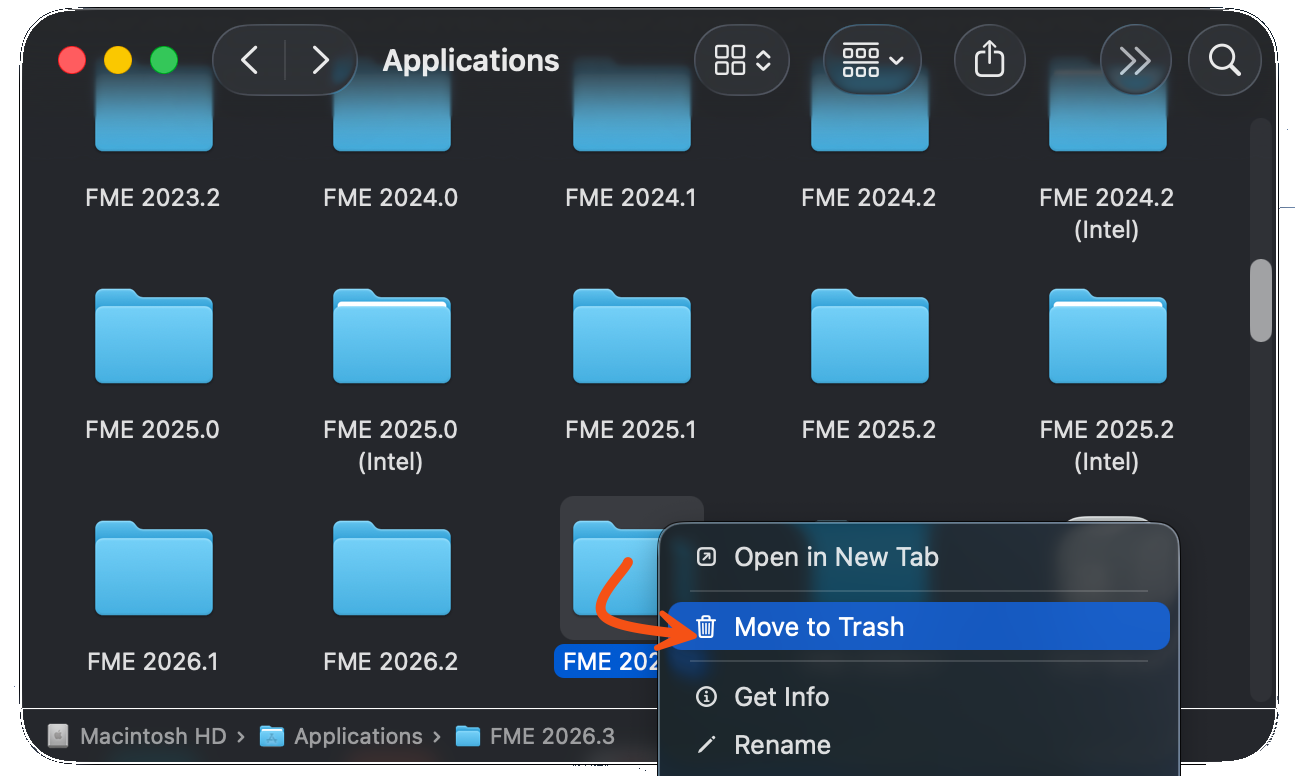Choose Open in New Tab from context menu
The image size is (1296, 776).
click(918, 557)
